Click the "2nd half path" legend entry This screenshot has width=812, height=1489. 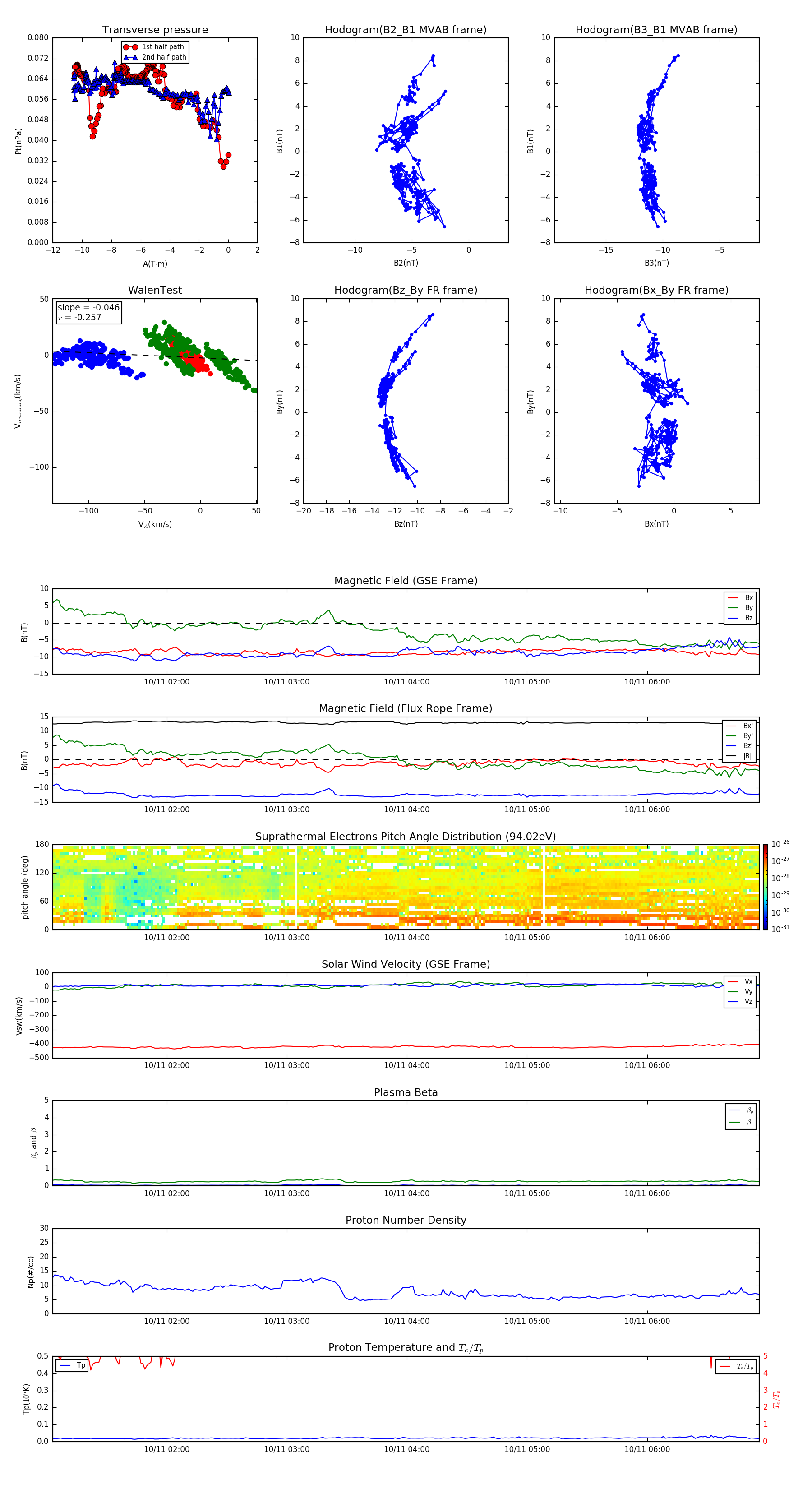(156, 57)
